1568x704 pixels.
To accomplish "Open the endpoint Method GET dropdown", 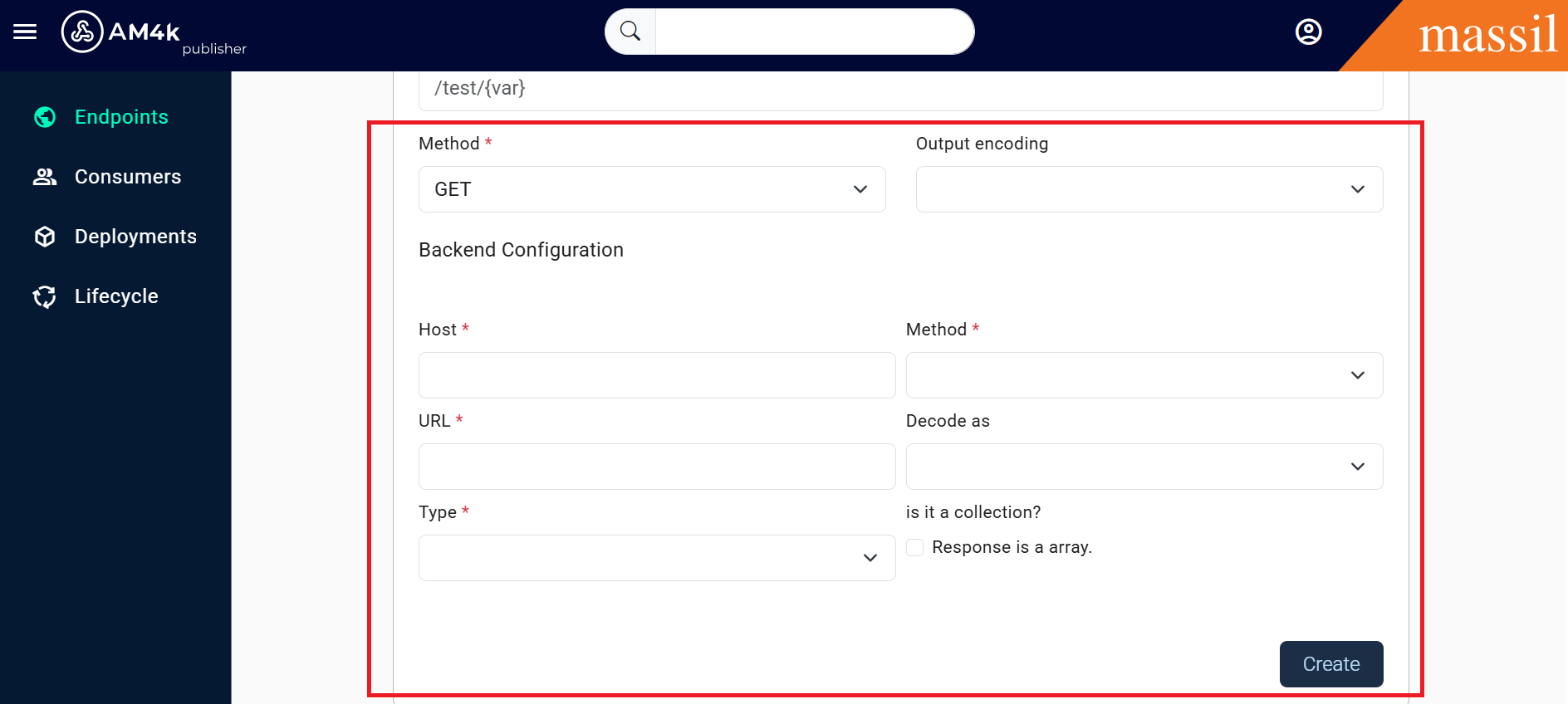I will pyautogui.click(x=652, y=189).
